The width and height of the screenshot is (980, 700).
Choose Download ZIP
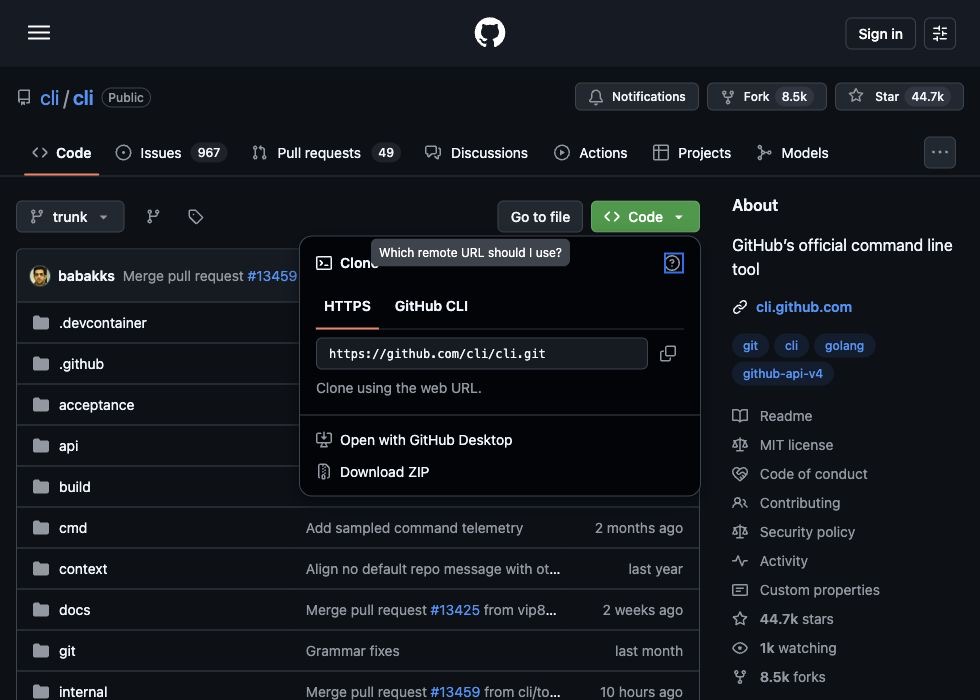pyautogui.click(x=373, y=472)
